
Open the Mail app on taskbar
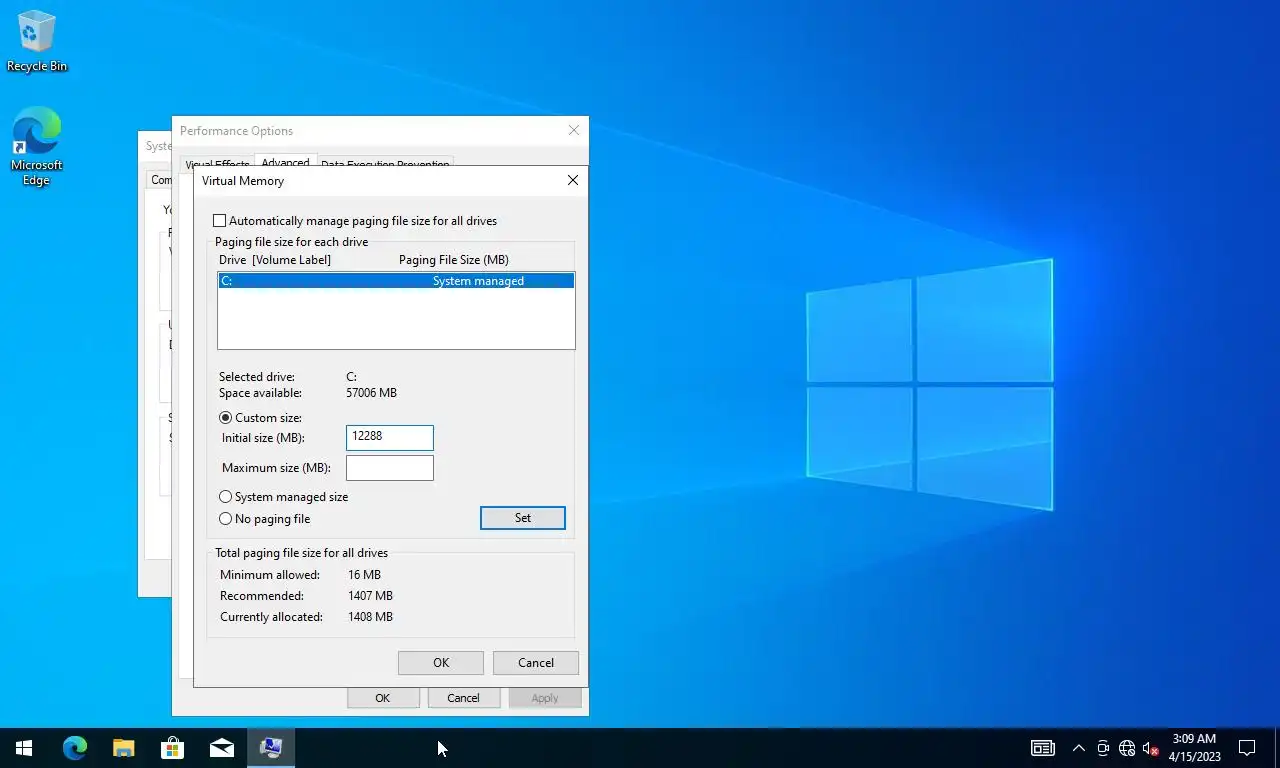(x=222, y=748)
